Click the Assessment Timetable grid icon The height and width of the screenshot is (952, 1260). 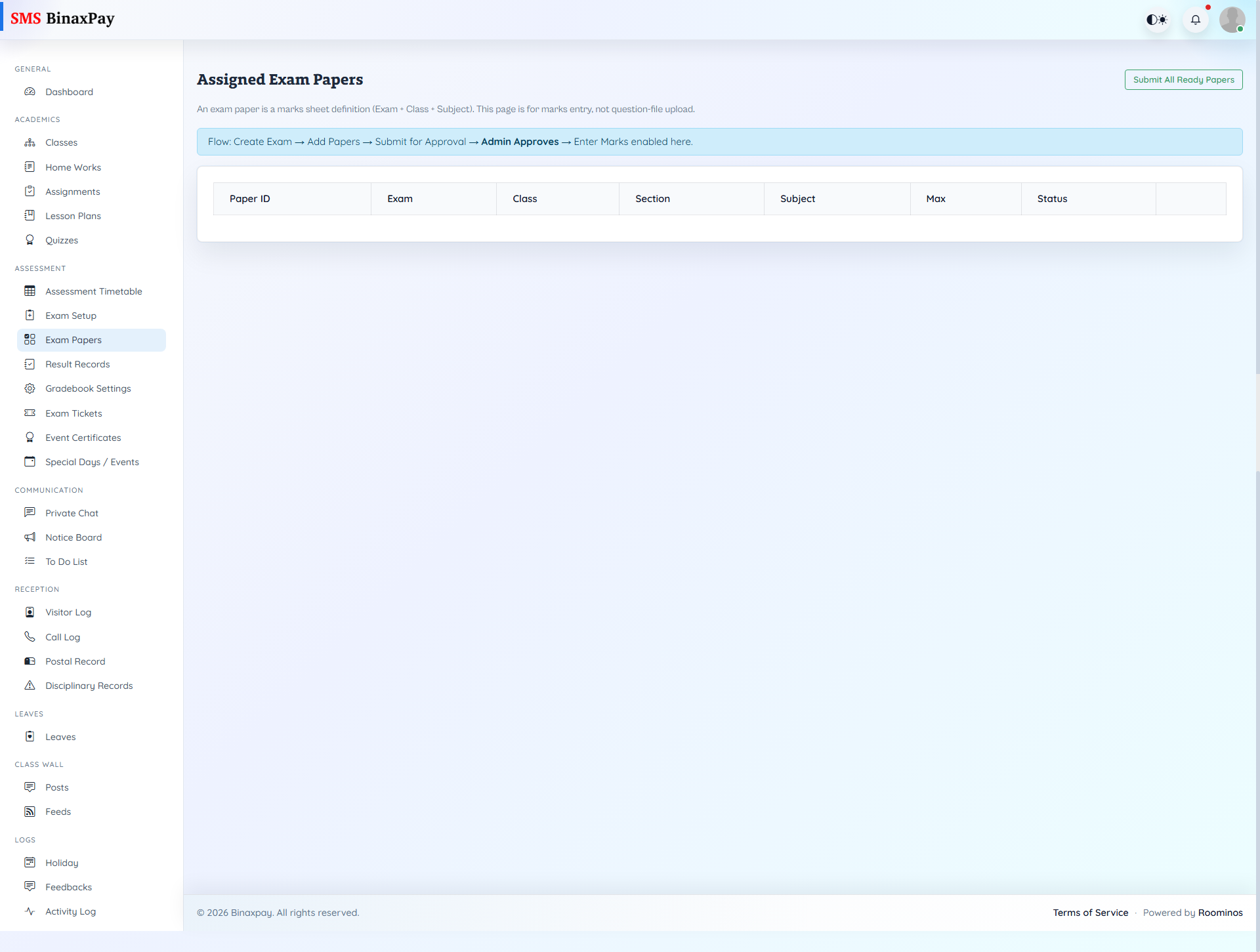[30, 291]
